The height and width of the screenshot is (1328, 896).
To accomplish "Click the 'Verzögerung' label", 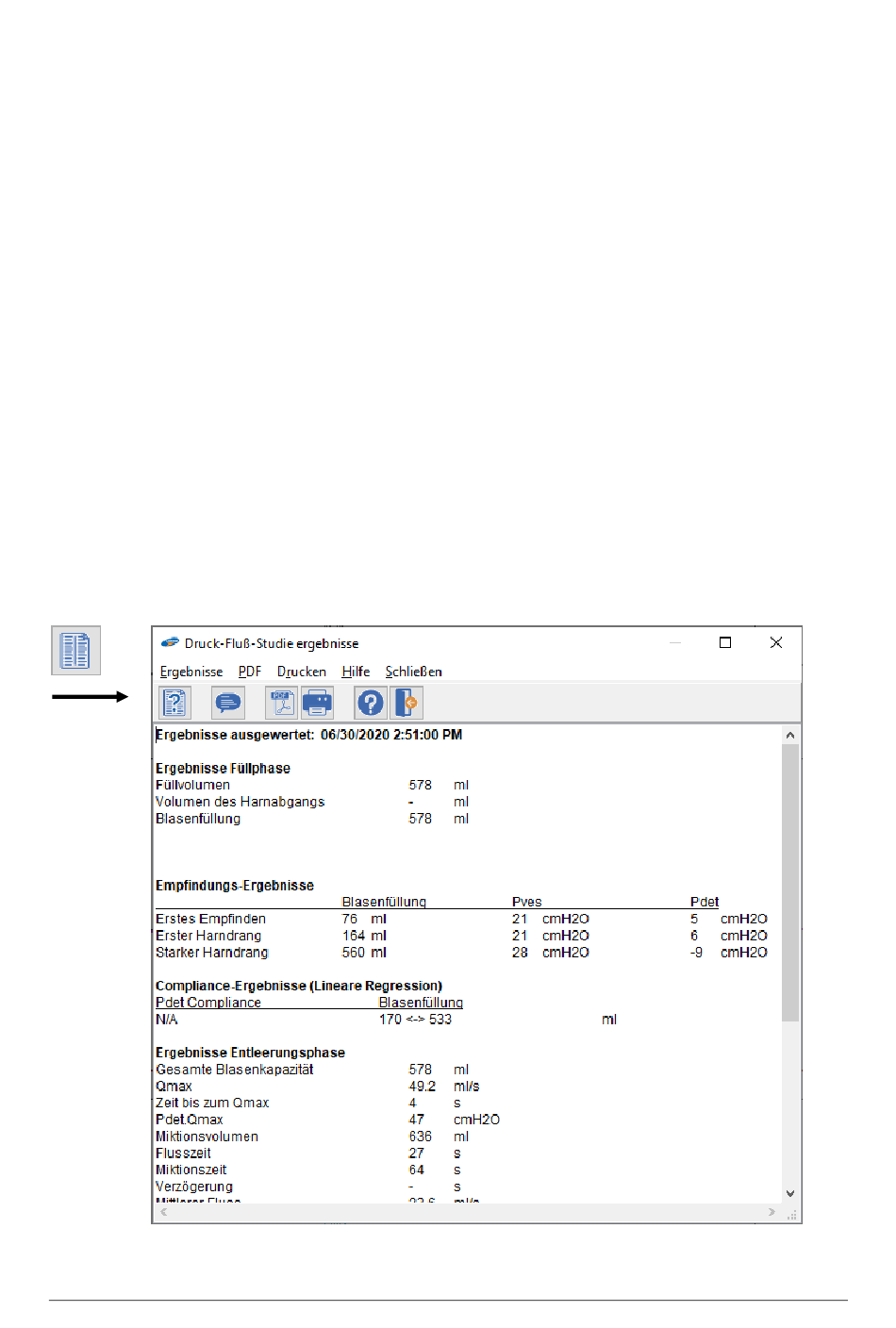I will pos(194,1187).
